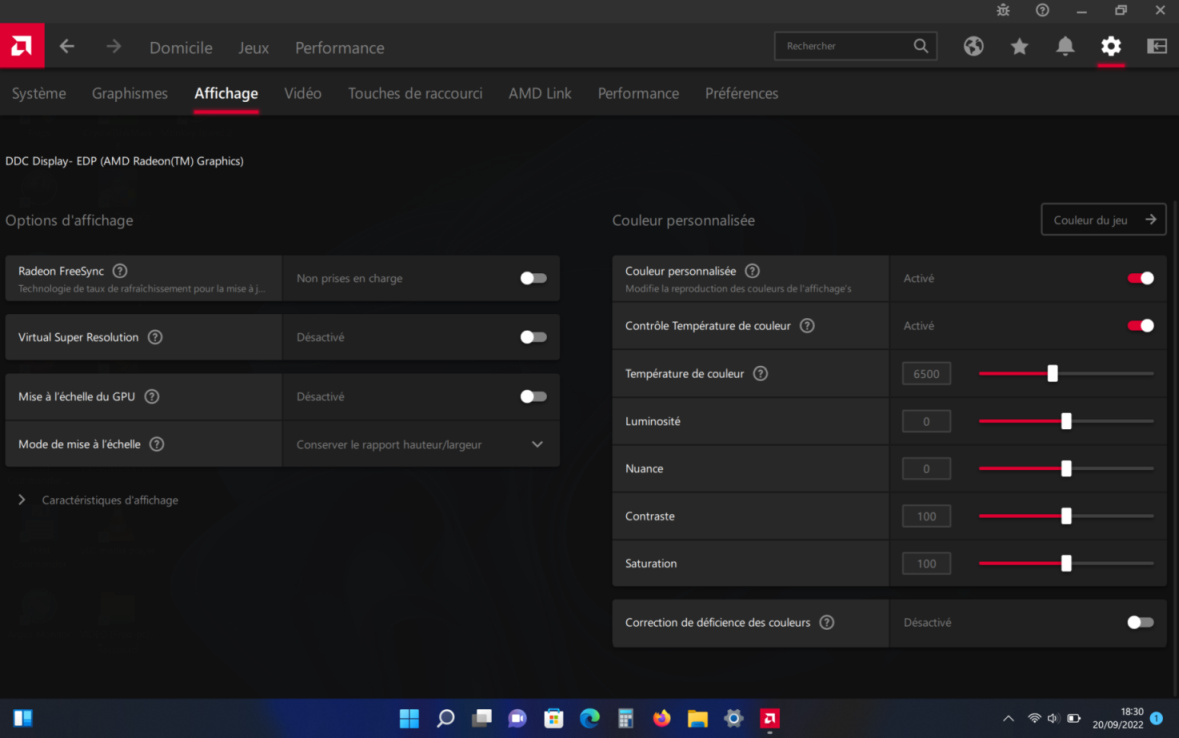Open the web browser globe icon
This screenshot has height=738, width=1179.
[x=973, y=46]
